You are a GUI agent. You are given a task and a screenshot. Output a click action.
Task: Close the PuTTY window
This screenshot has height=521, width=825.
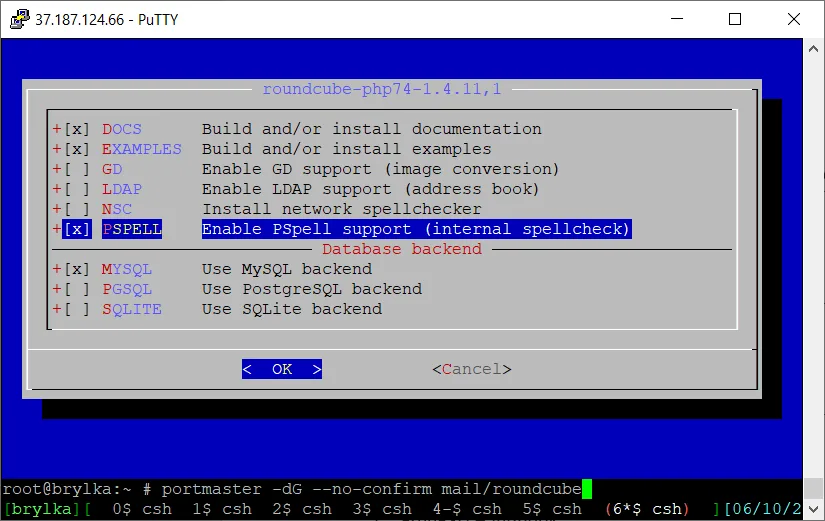click(x=794, y=19)
